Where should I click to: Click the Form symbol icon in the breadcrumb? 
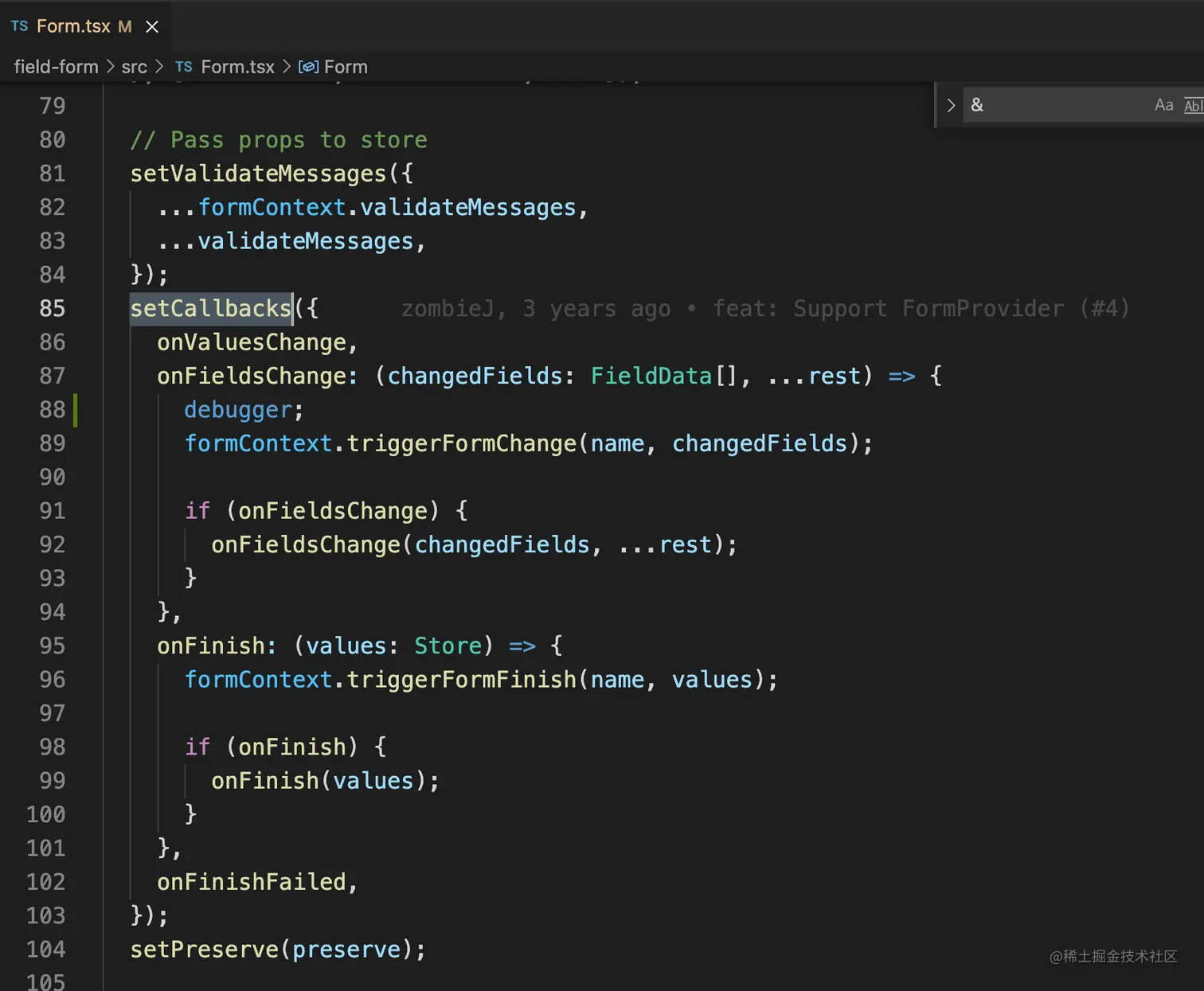coord(308,67)
